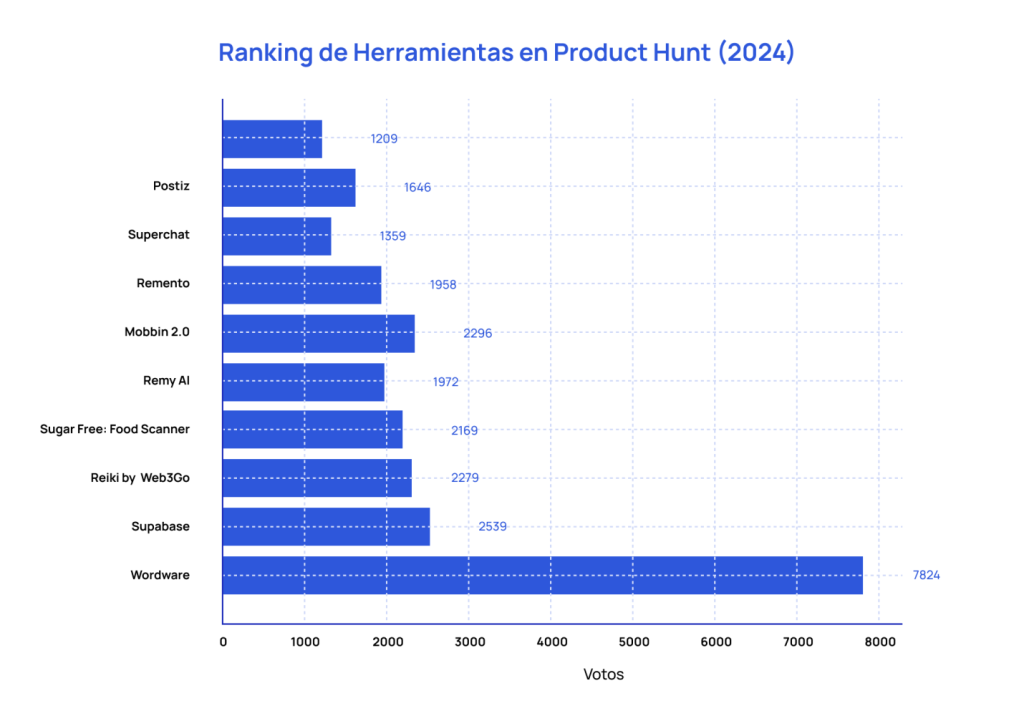Click the 7824 value label
This screenshot has width=1024, height=716.
926,575
